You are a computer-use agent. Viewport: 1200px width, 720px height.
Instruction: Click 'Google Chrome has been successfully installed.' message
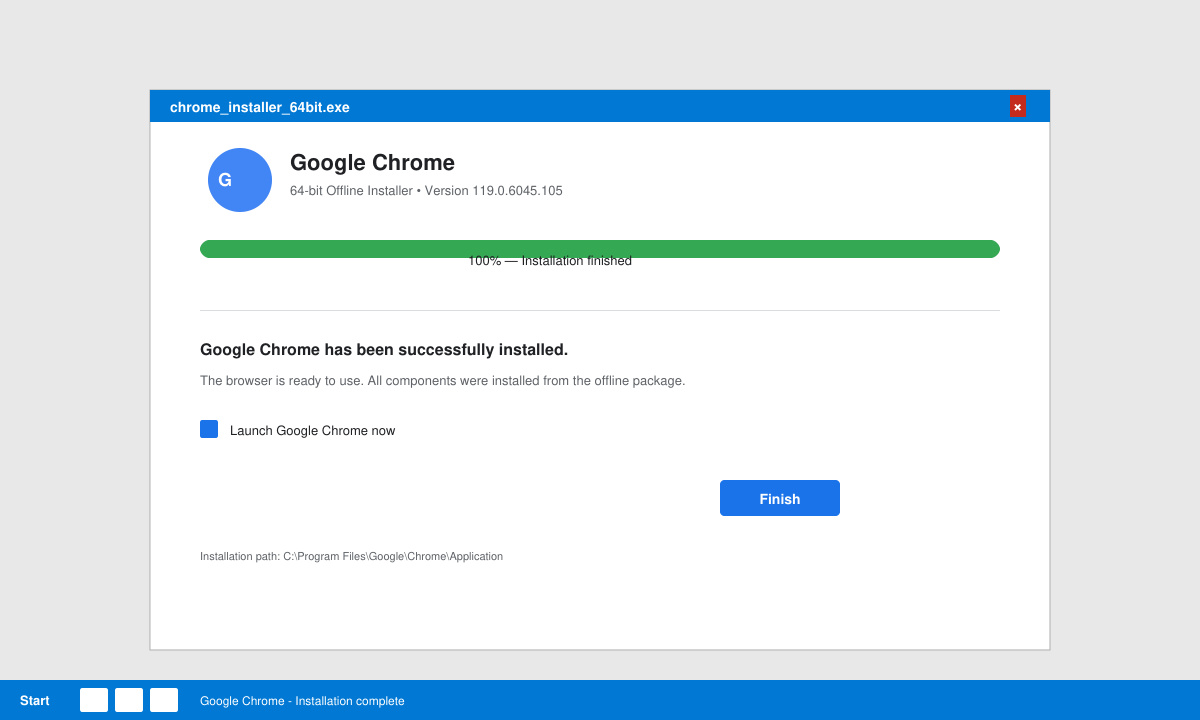click(x=384, y=350)
